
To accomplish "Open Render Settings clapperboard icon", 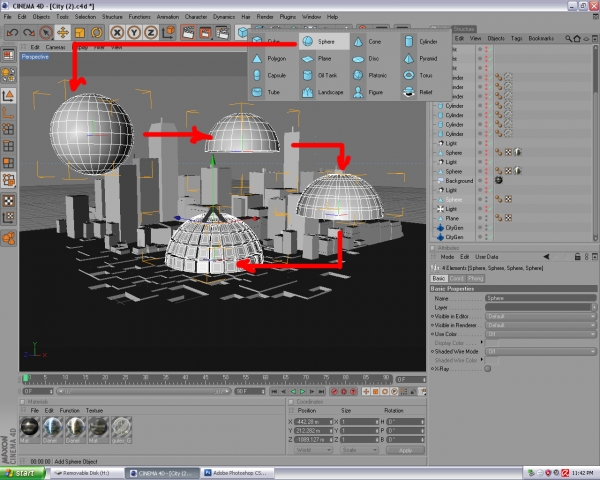I will pyautogui.click(x=222, y=33).
